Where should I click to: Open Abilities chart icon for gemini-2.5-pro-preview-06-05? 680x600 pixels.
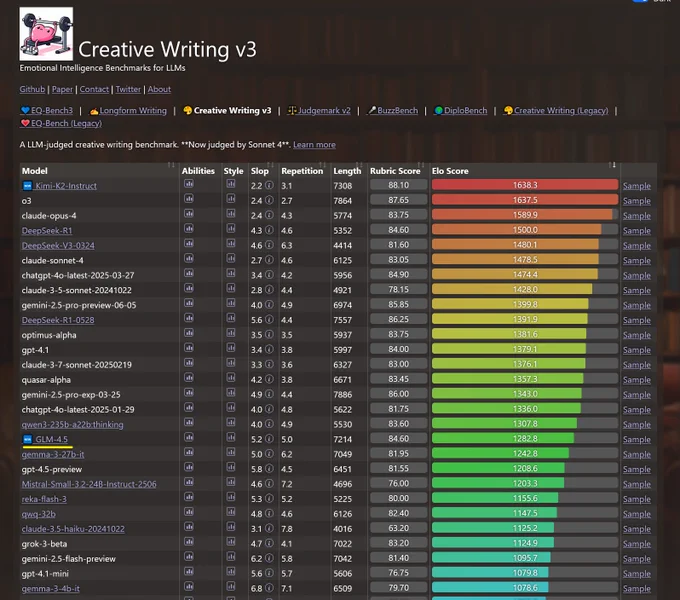[189, 303]
